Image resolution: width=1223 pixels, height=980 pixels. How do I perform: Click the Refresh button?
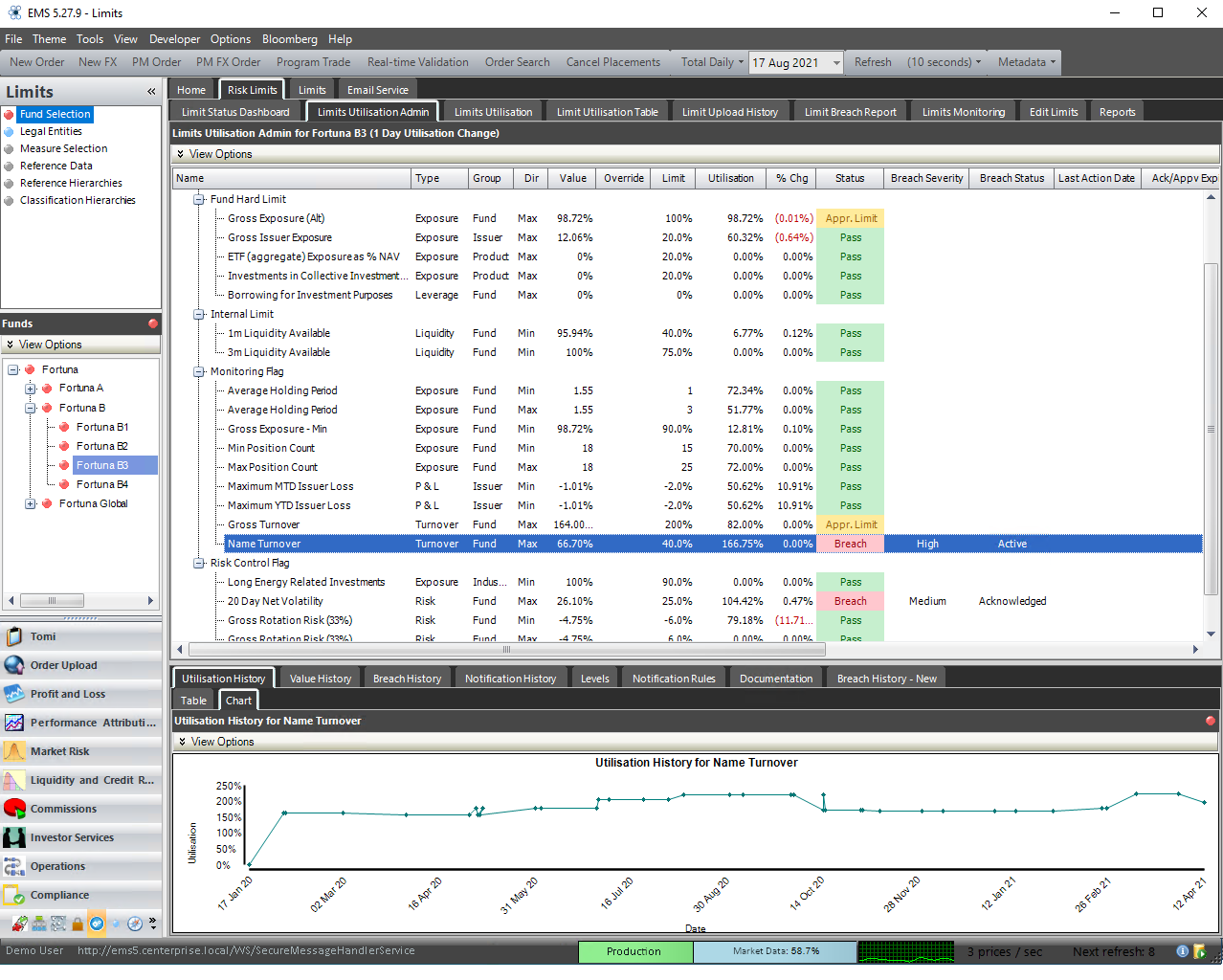(x=872, y=62)
